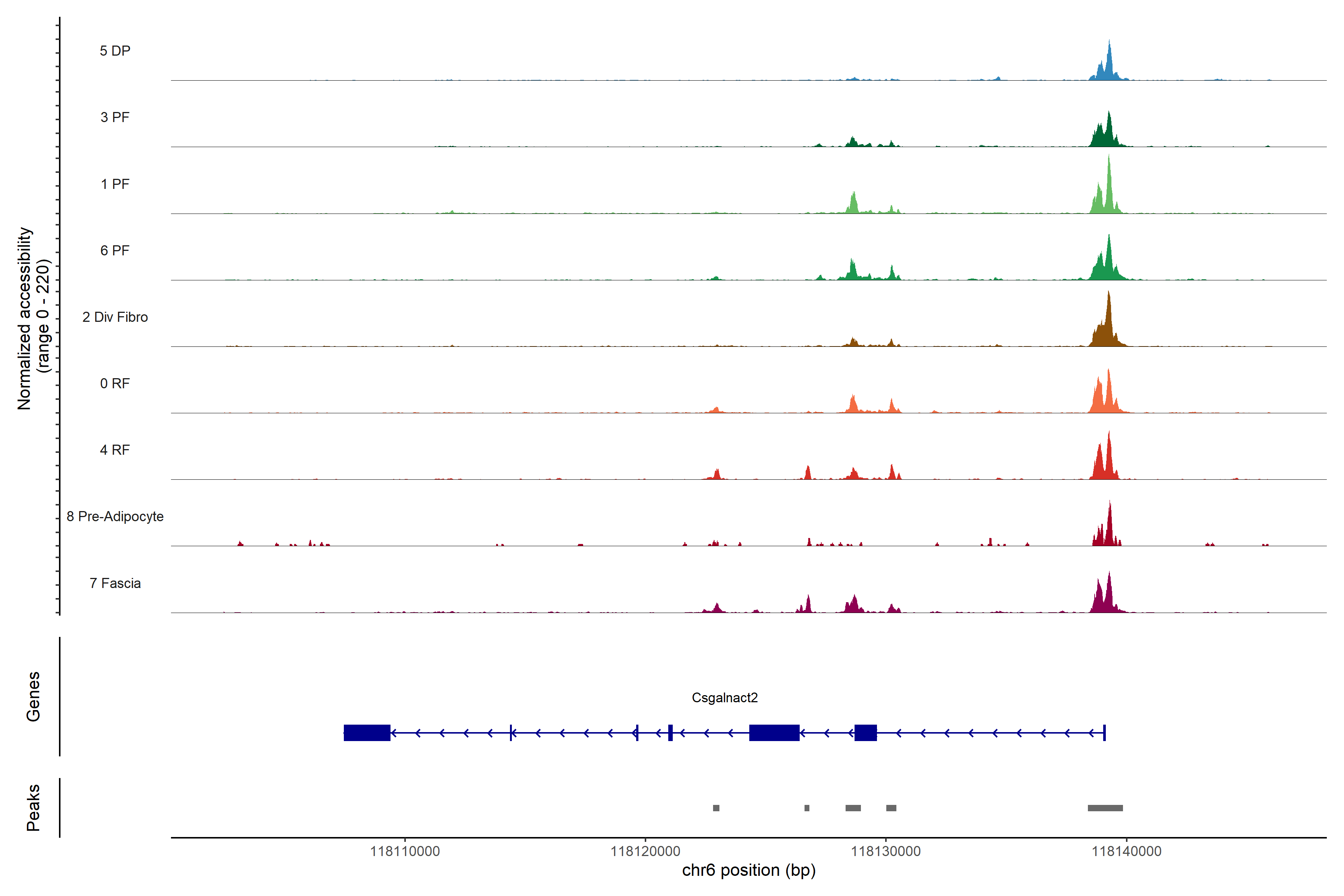1344x896 pixels.
Task: Click the leftmost gray peak marker
Action: pos(716,808)
